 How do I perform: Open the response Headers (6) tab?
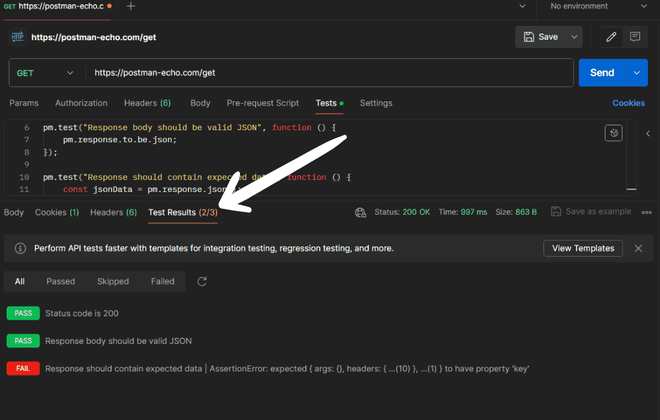coord(113,213)
